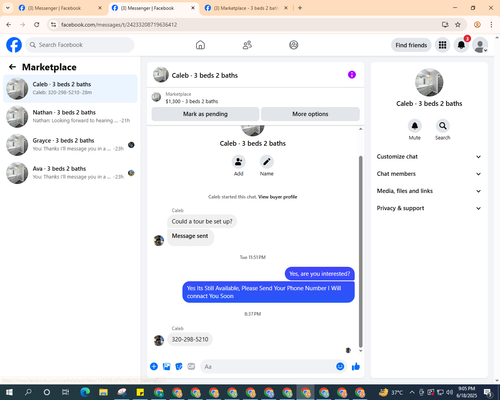
Task: Click Caleb's large profile photo in side panel
Action: coord(429,82)
